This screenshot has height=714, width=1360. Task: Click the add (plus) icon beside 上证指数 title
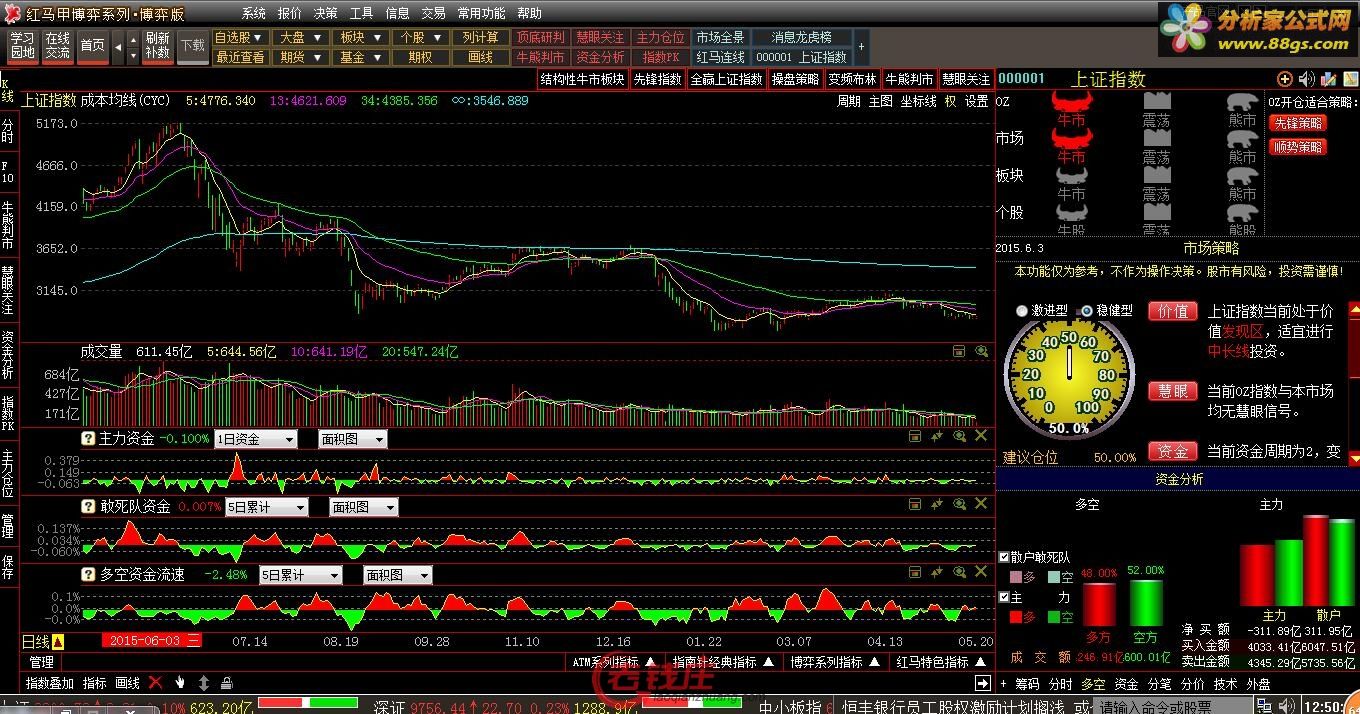click(x=1285, y=79)
